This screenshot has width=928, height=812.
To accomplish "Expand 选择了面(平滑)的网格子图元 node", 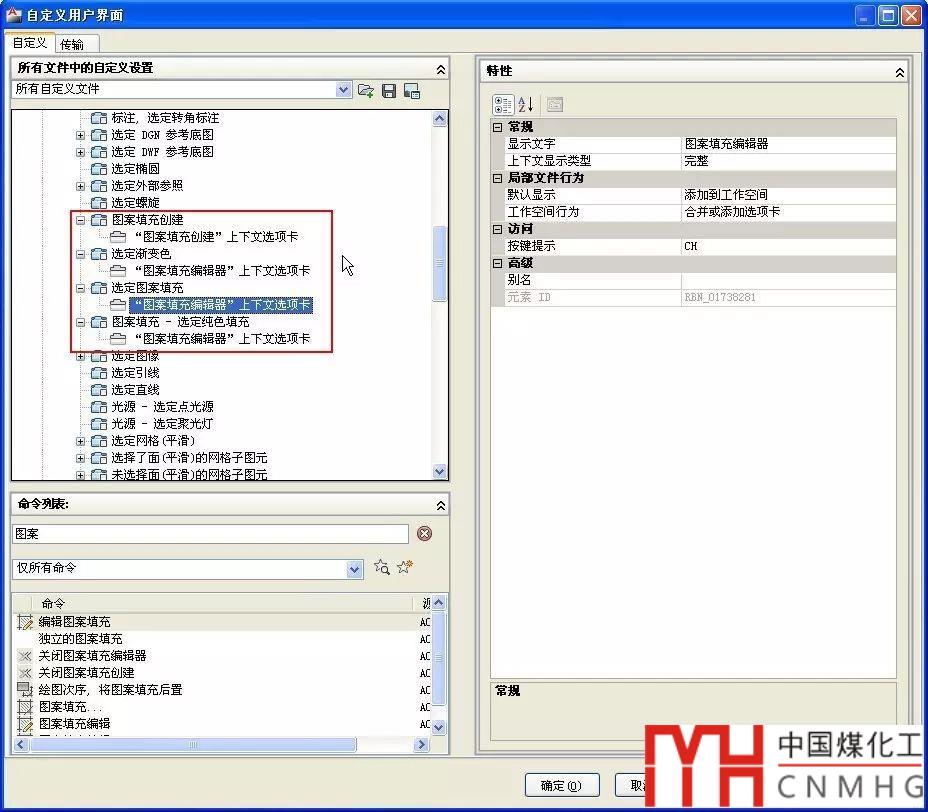I will click(x=80, y=458).
